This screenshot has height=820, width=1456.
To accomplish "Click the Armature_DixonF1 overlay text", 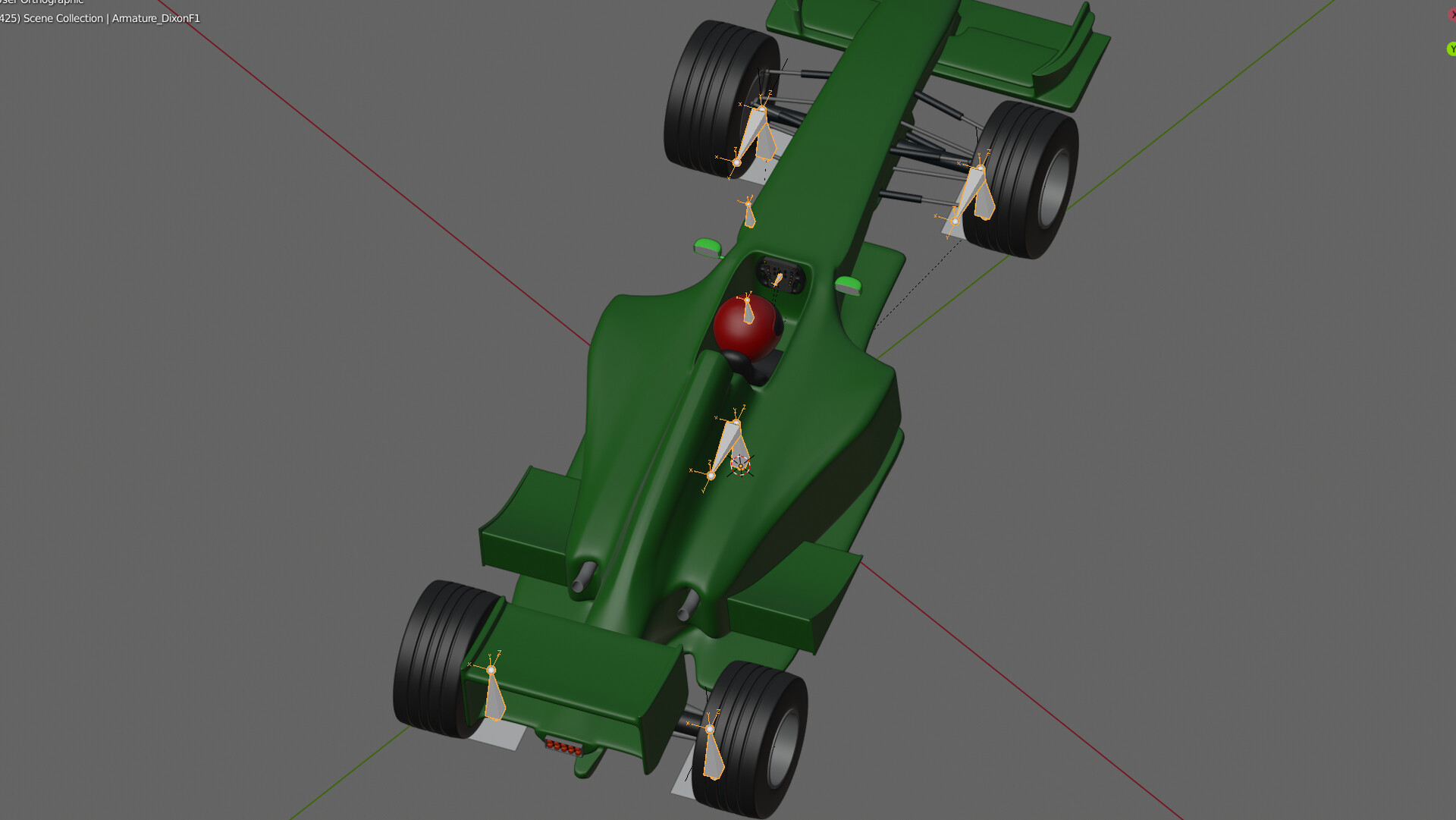I will pyautogui.click(x=155, y=18).
